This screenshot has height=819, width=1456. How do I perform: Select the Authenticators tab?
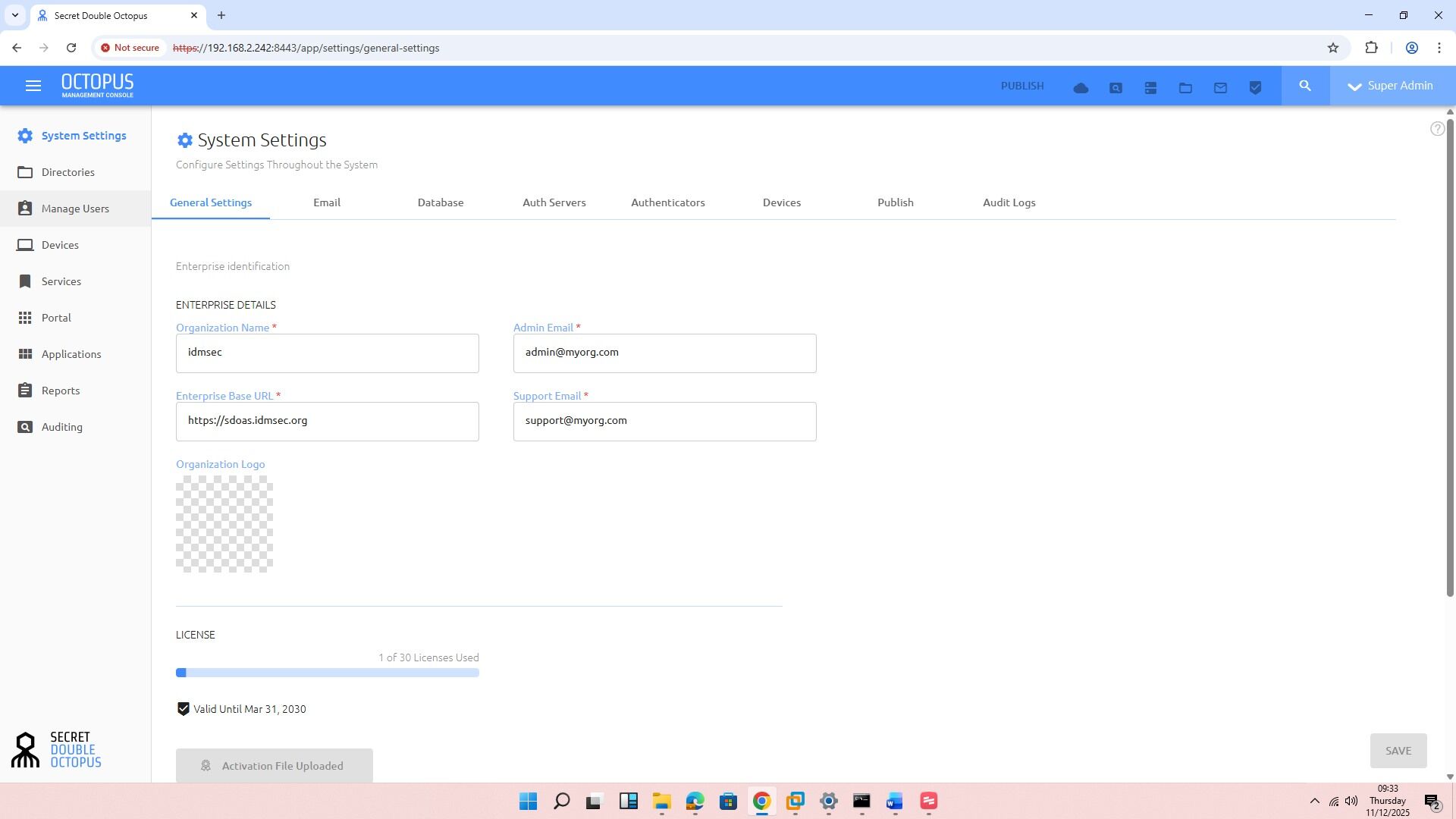click(x=668, y=202)
